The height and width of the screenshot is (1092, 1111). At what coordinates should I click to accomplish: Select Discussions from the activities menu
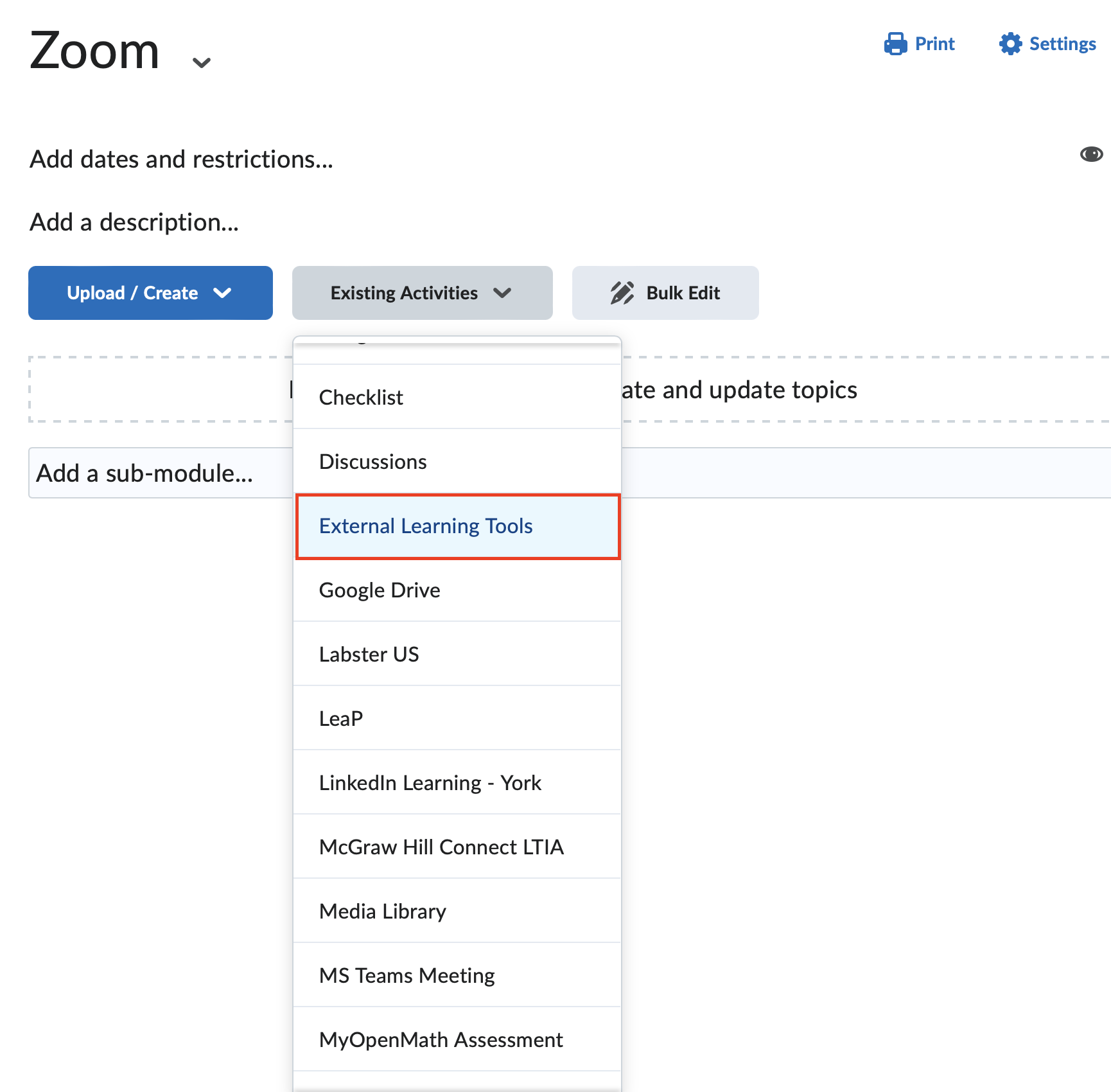click(457, 461)
